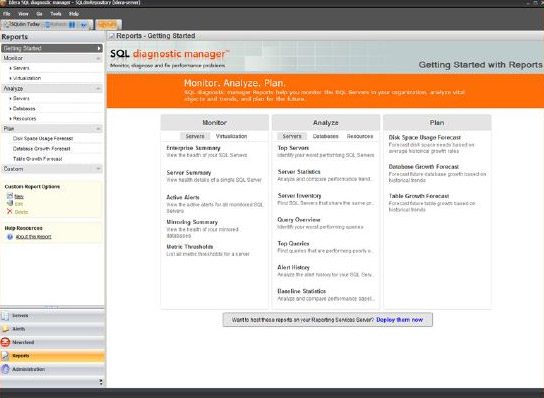
Task: Click the Reports - Getting Started header icon
Action: coord(111,36)
